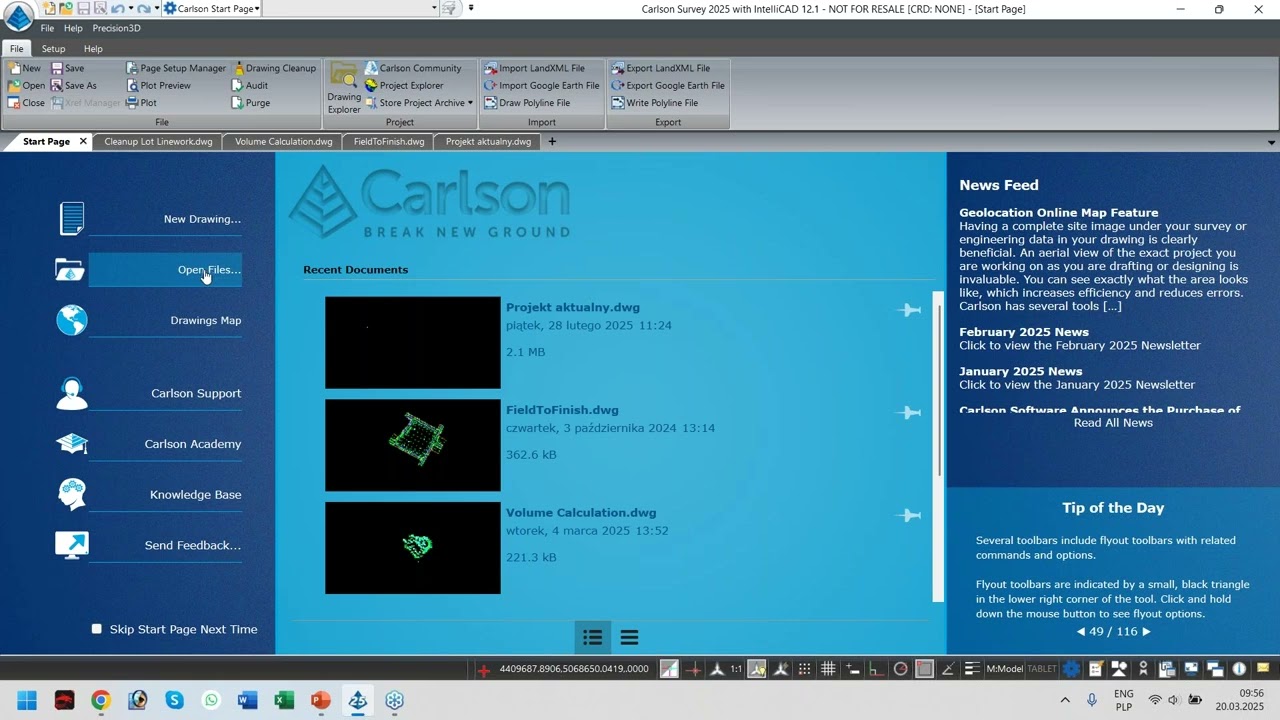Image resolution: width=1280 pixels, height=720 pixels.
Task: Click Import LandXML File
Action: 534,68
